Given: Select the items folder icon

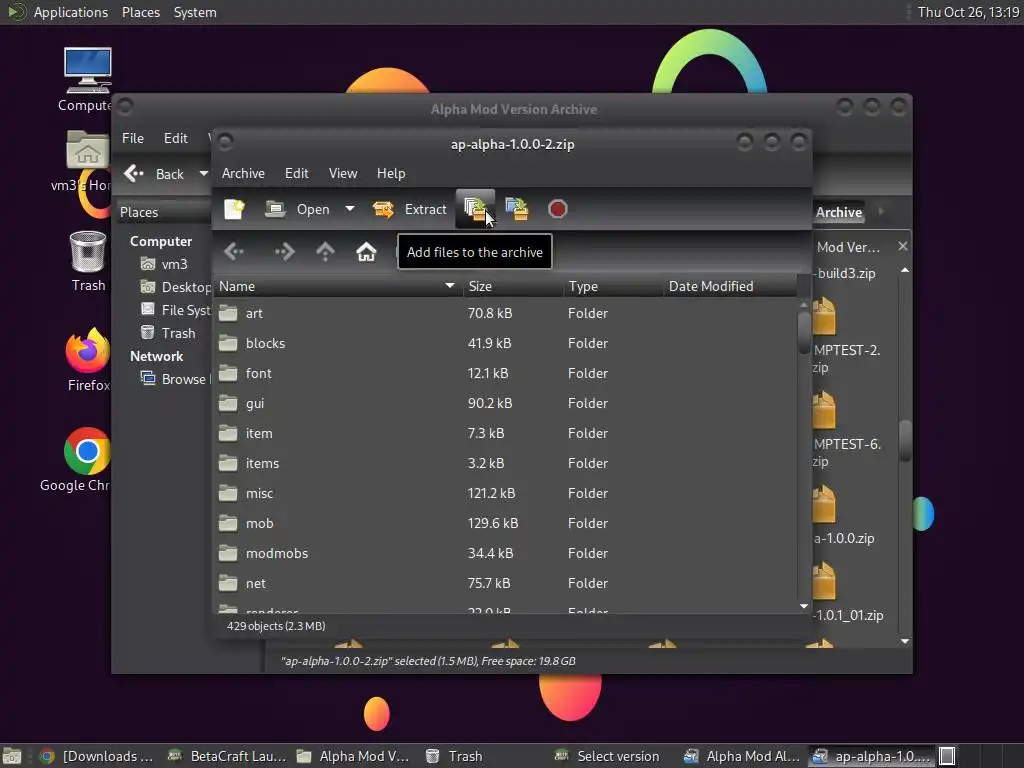Looking at the screenshot, I should tap(228, 463).
